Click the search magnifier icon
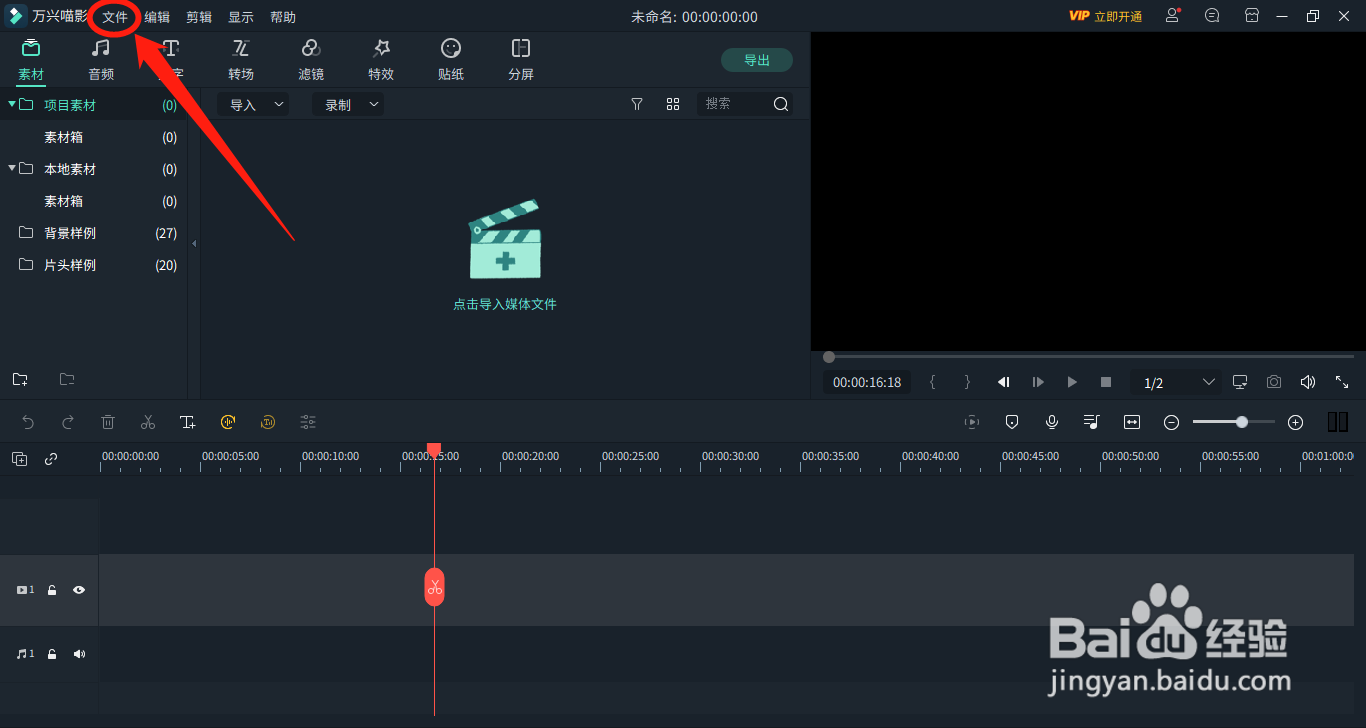 pyautogui.click(x=781, y=104)
